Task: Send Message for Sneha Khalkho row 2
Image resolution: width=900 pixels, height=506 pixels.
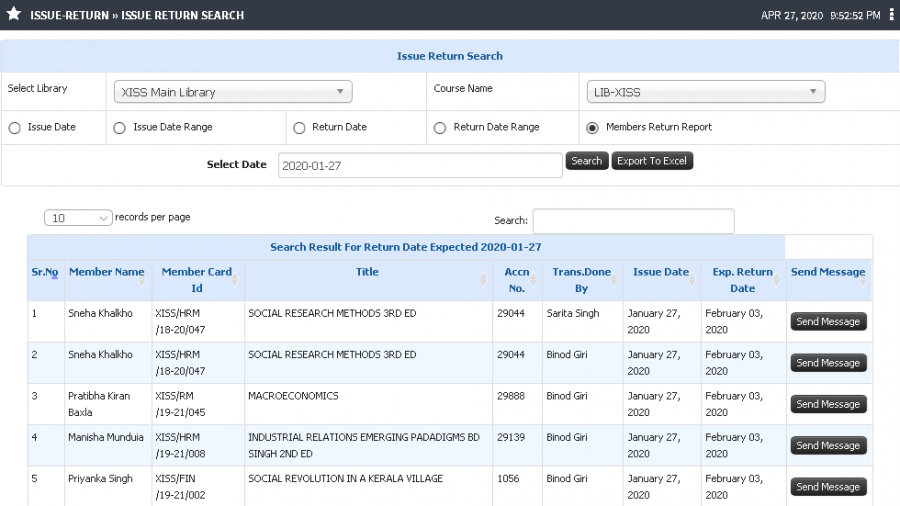Action: (x=828, y=363)
